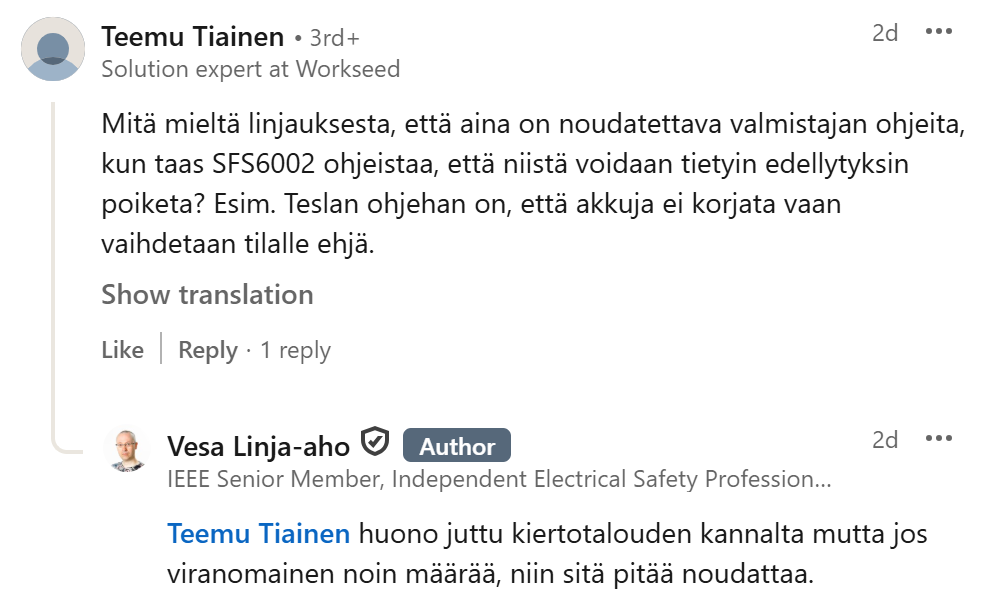Screen dimensions: 999x601
Task: Click the 2d timestamp on Teemu's comment
Action: coord(885,32)
